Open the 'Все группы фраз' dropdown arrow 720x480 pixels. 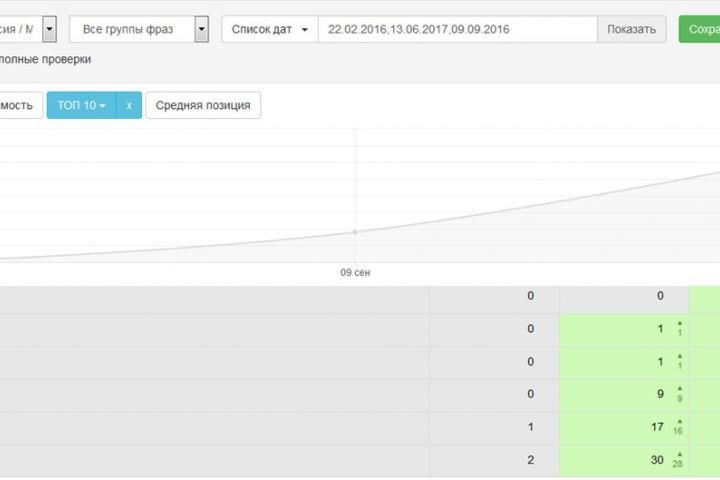(201, 29)
